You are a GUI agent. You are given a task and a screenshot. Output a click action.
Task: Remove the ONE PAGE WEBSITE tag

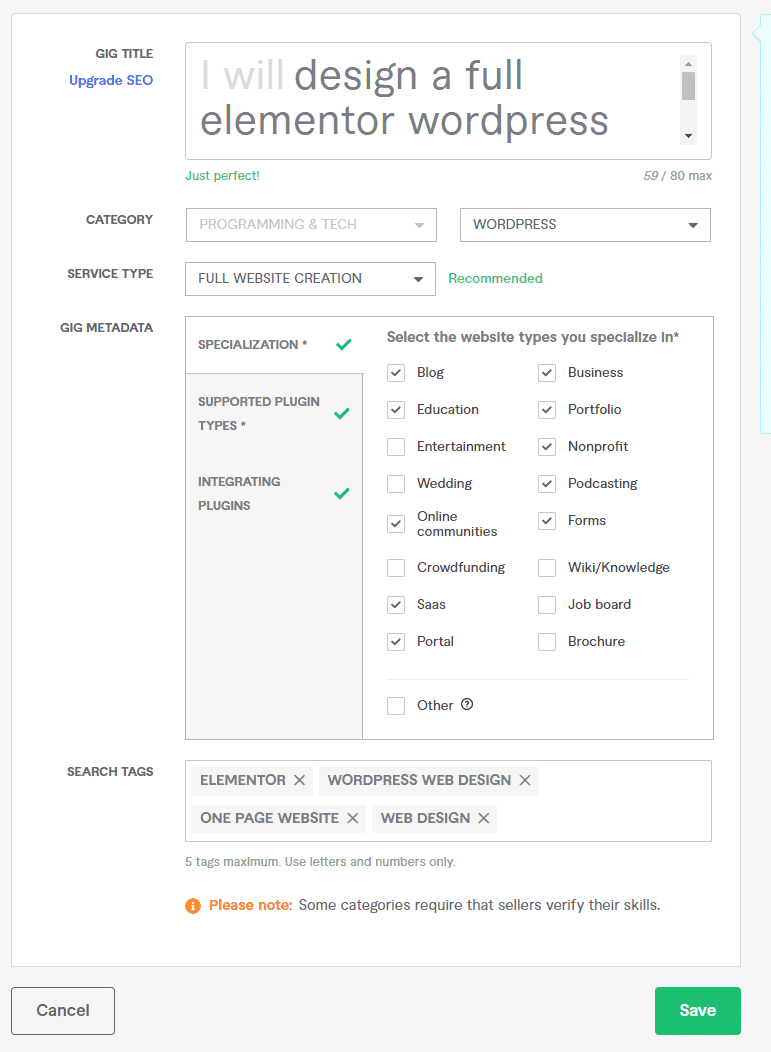coord(352,819)
